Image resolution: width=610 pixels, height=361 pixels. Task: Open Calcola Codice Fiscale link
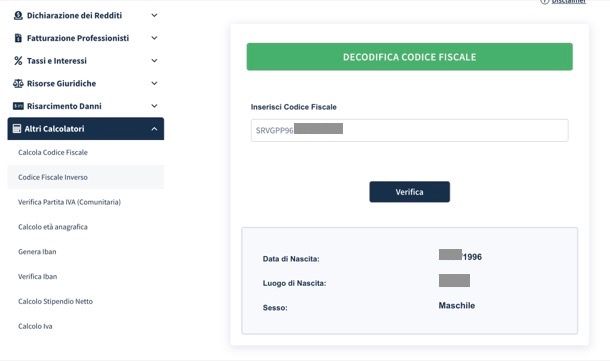53,152
